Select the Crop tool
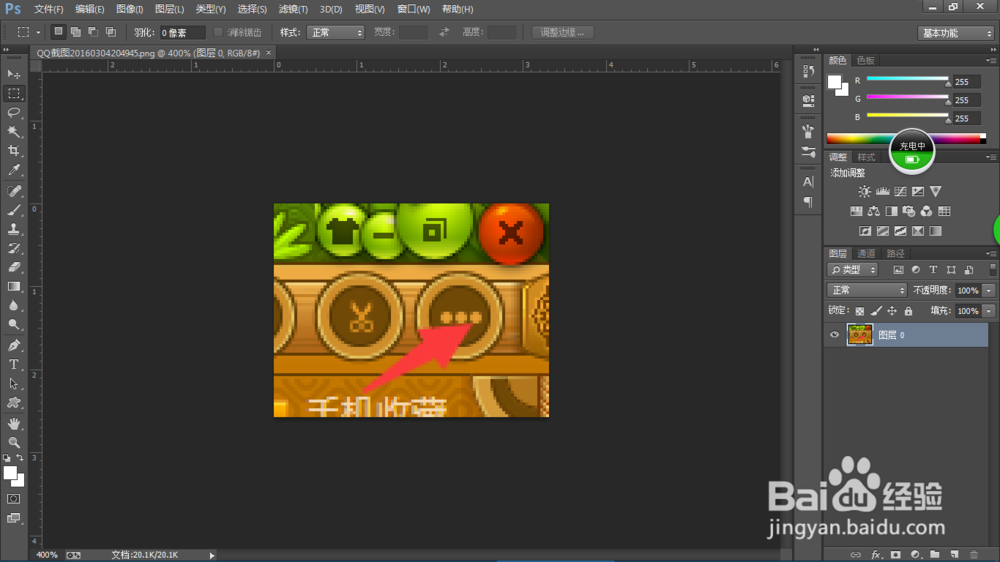Screen dimensions: 1000x562 click(13, 151)
